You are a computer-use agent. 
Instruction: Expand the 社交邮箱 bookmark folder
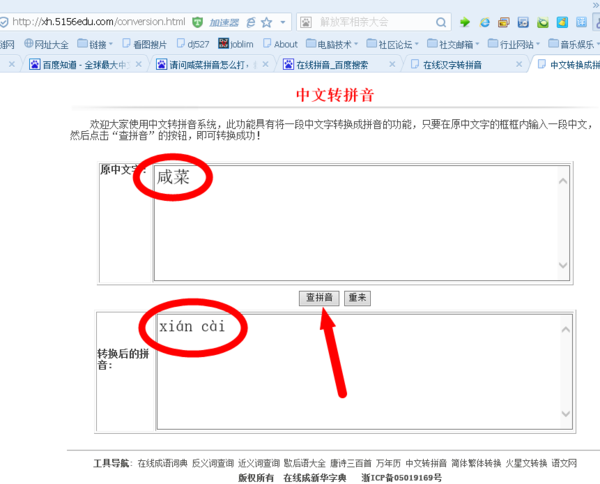[x=453, y=44]
